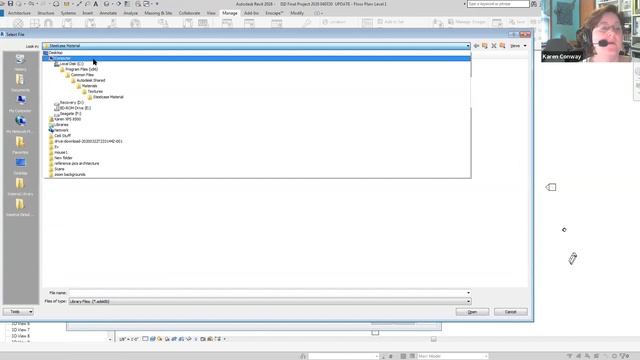Create a new folder in the Select File dialog

502,46
